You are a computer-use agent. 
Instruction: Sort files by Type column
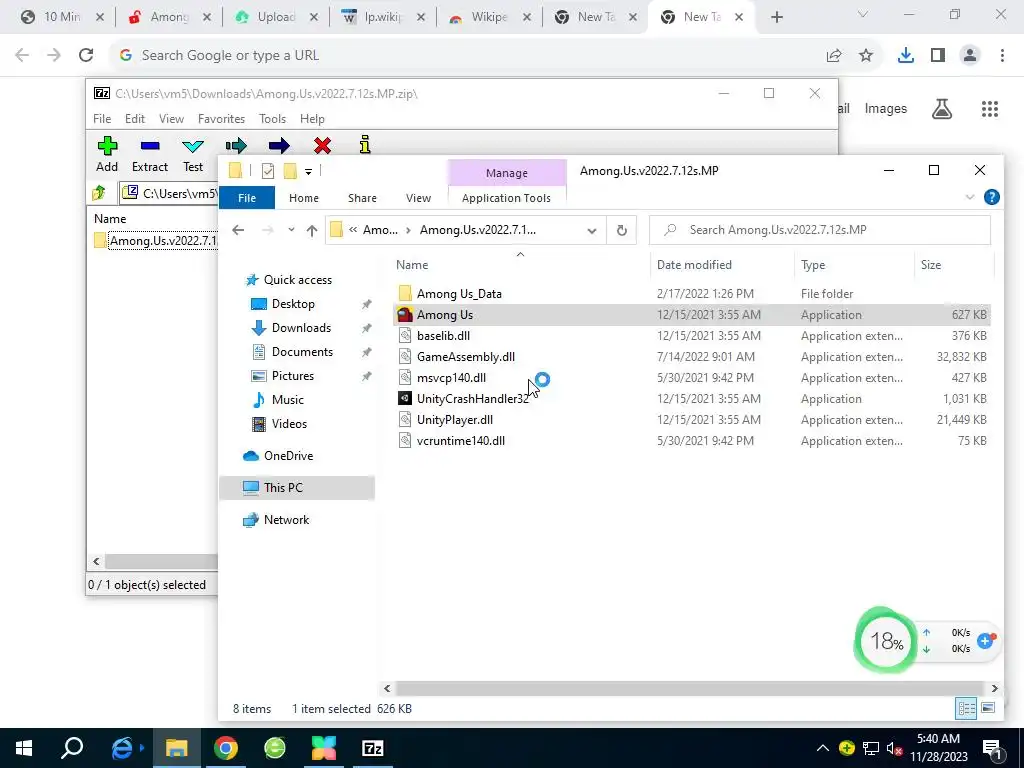click(x=813, y=264)
